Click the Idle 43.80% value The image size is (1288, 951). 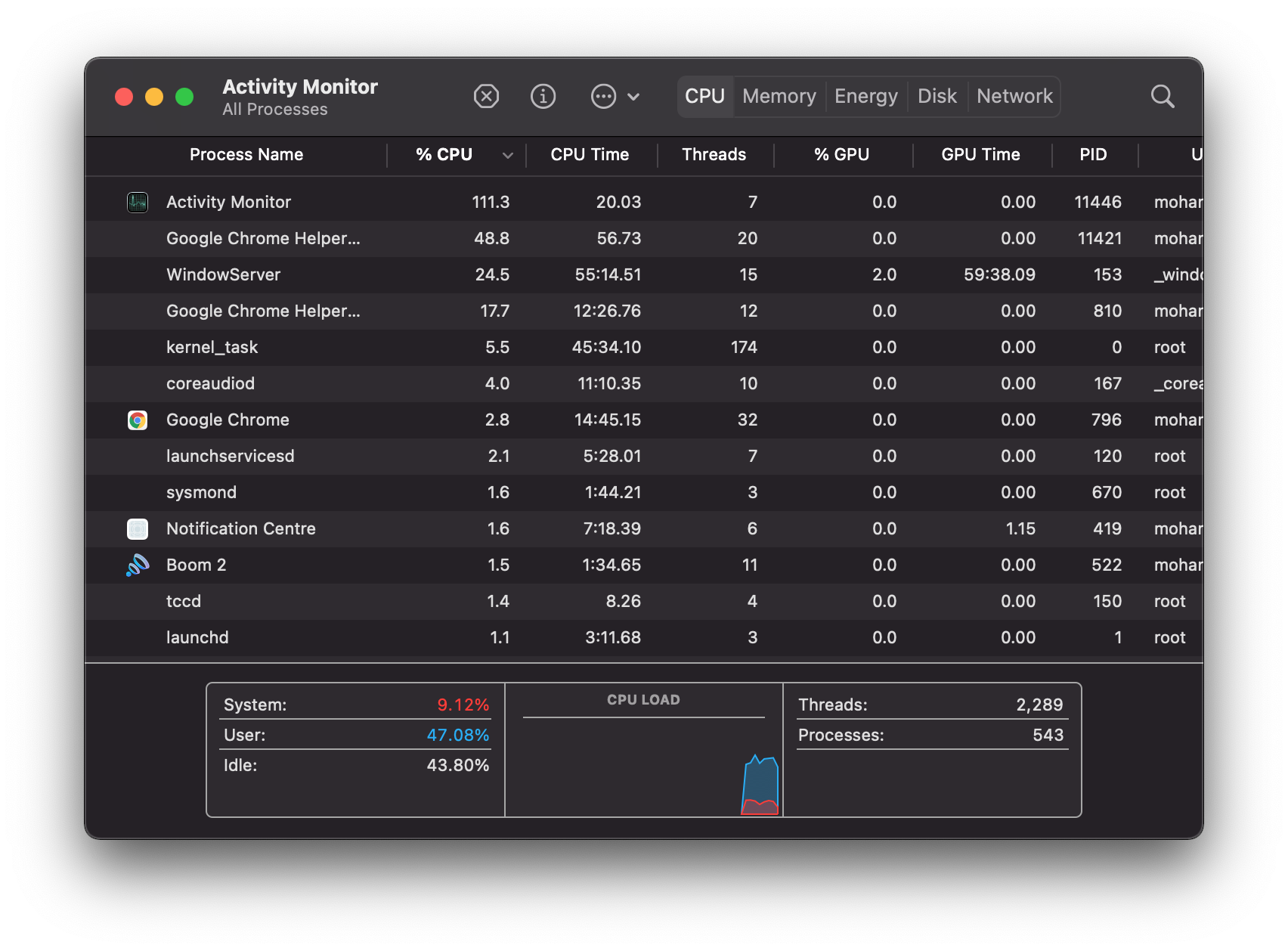click(458, 766)
